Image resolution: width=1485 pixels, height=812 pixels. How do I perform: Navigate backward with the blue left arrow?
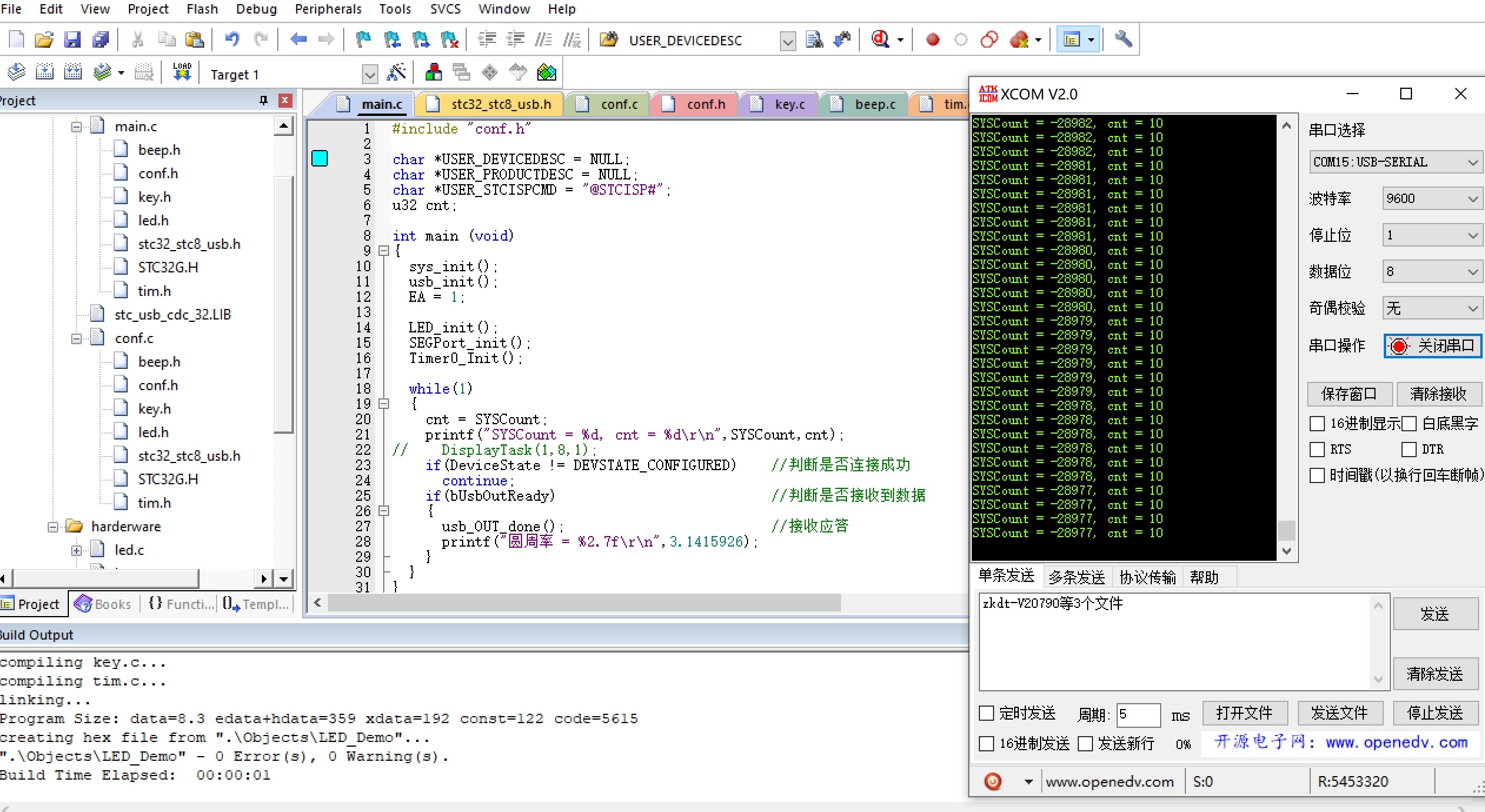(x=298, y=39)
